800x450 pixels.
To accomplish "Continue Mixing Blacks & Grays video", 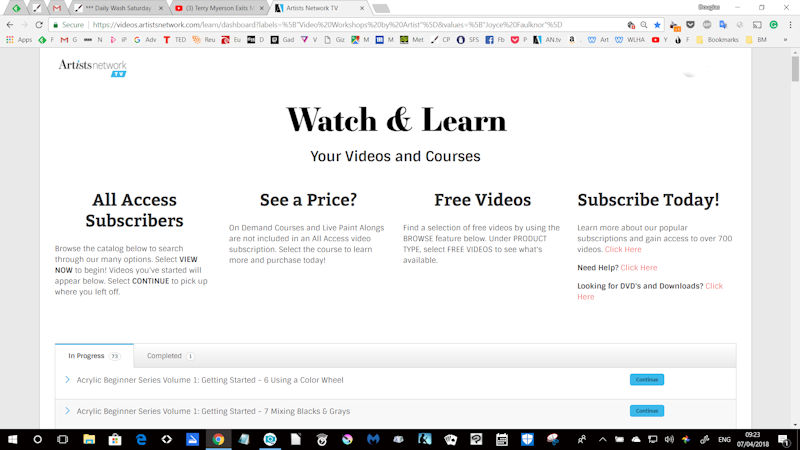I will pyautogui.click(x=646, y=411).
